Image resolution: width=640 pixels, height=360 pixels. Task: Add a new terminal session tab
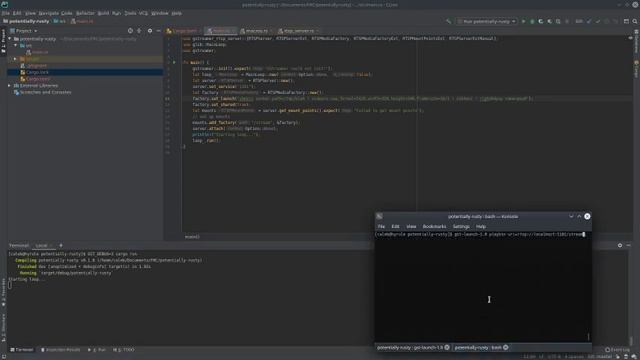pos(61,245)
